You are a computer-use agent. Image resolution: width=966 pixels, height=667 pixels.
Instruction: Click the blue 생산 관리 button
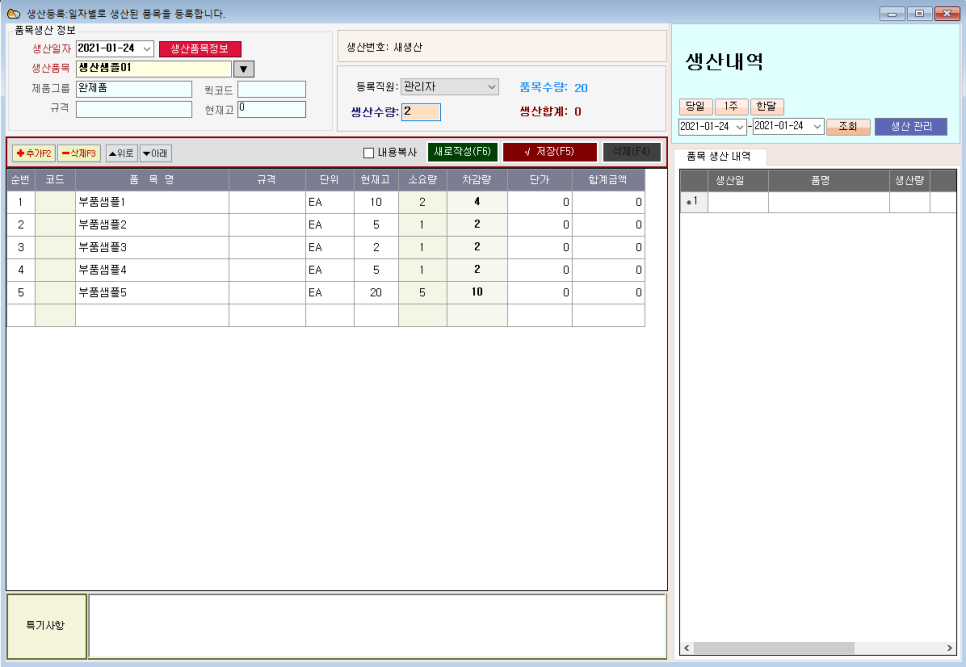tap(910, 127)
